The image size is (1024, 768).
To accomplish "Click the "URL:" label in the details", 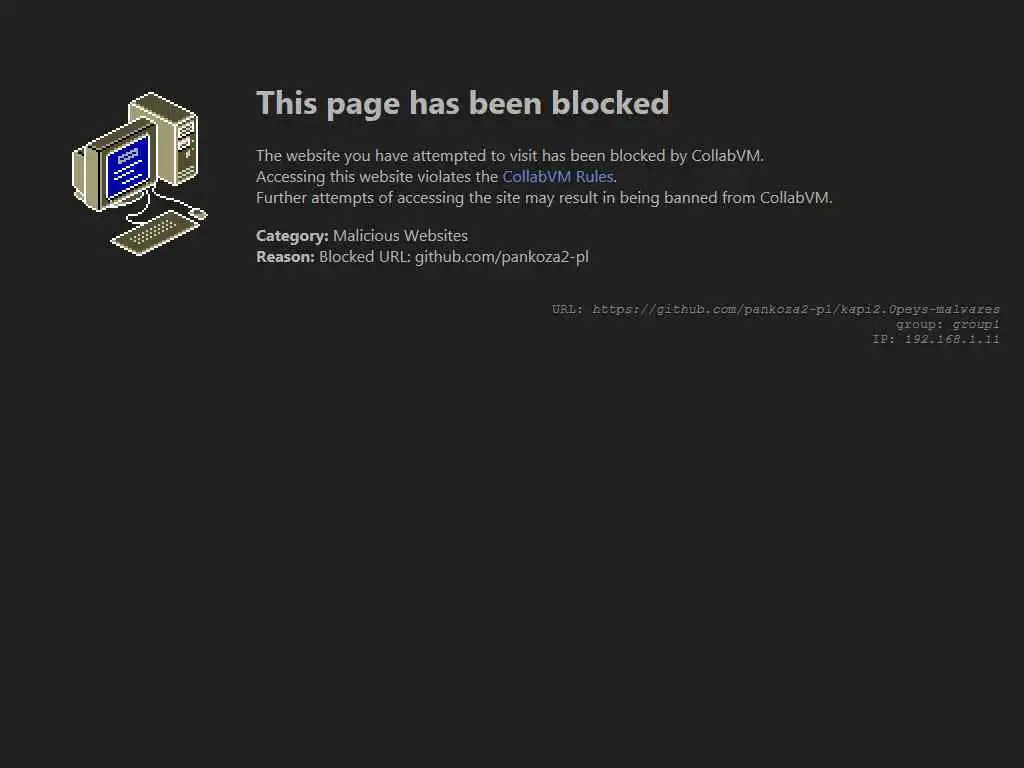I will (x=568, y=309).
